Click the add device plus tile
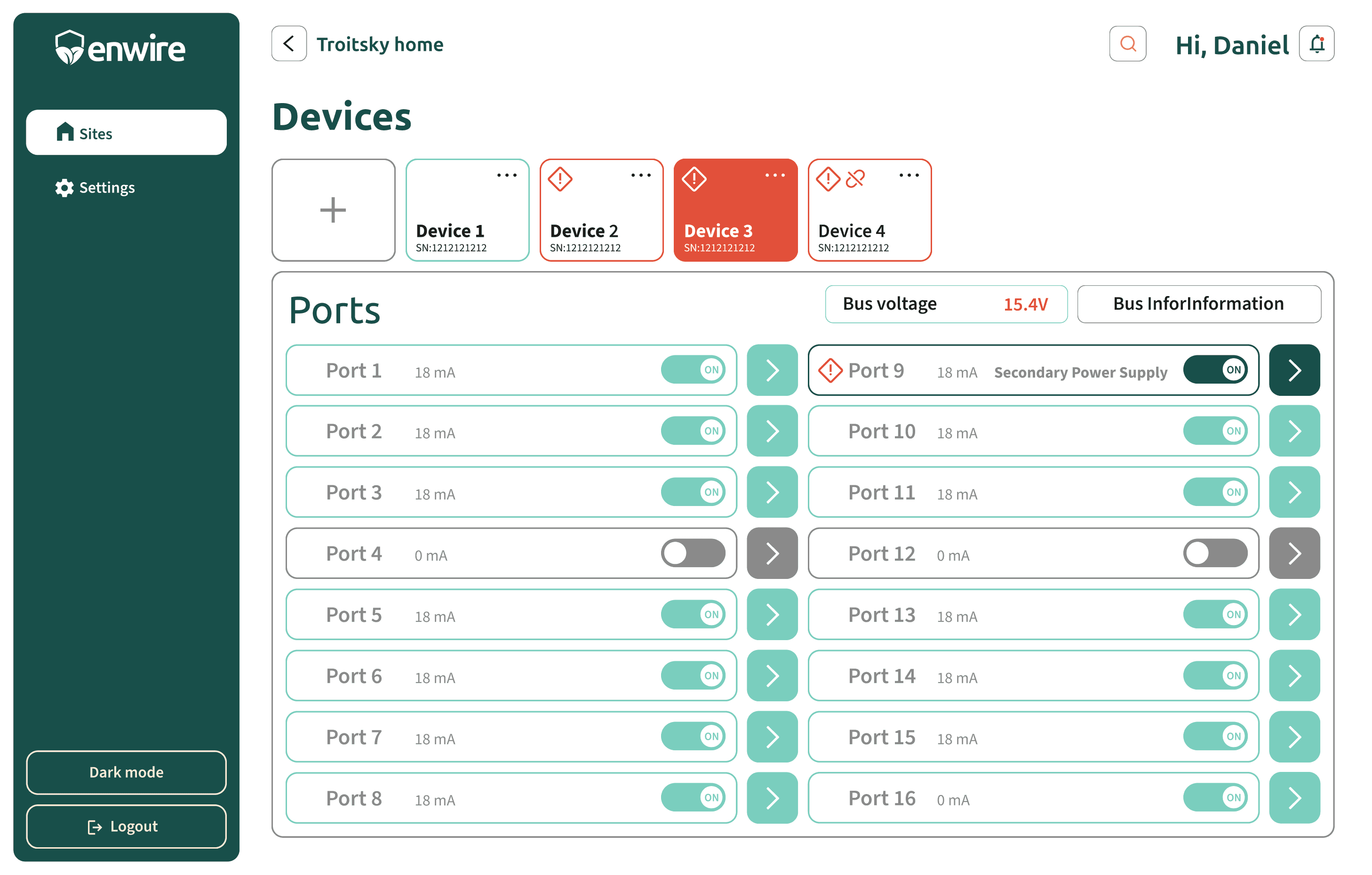 coord(333,210)
